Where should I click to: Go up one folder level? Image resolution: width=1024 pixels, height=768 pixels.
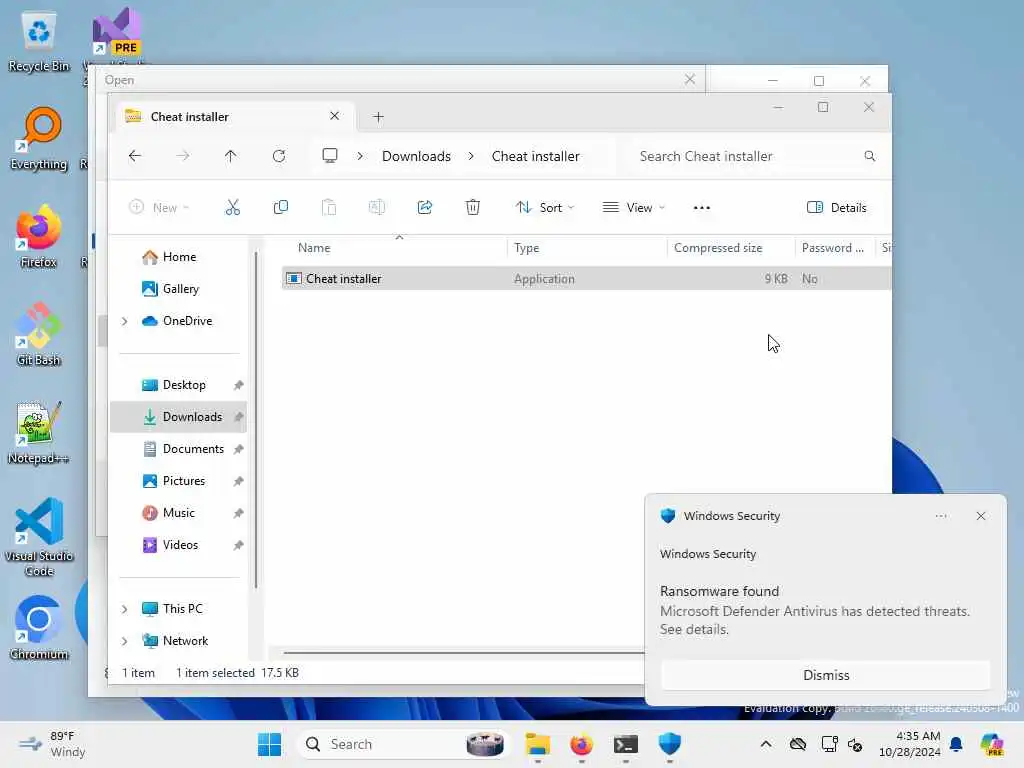tap(231, 156)
